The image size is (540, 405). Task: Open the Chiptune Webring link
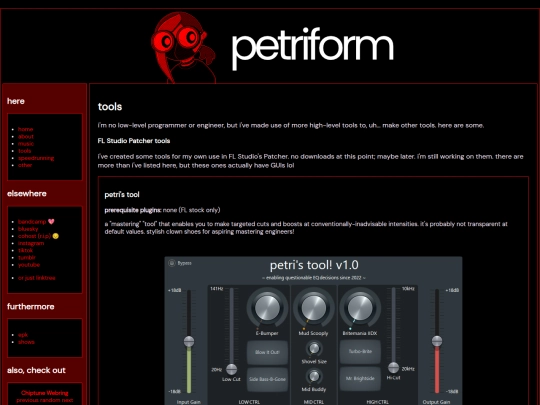pyautogui.click(x=45, y=393)
